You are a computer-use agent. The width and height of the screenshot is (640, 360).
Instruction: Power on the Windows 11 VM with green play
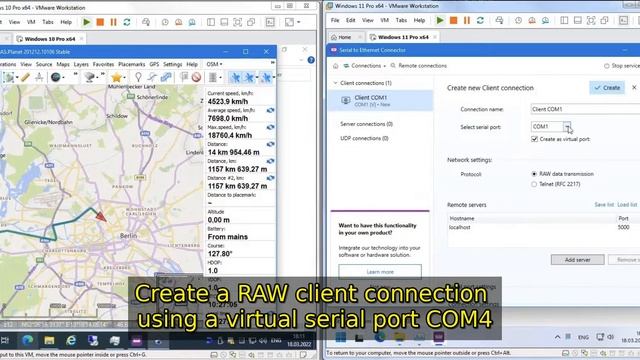440,20
